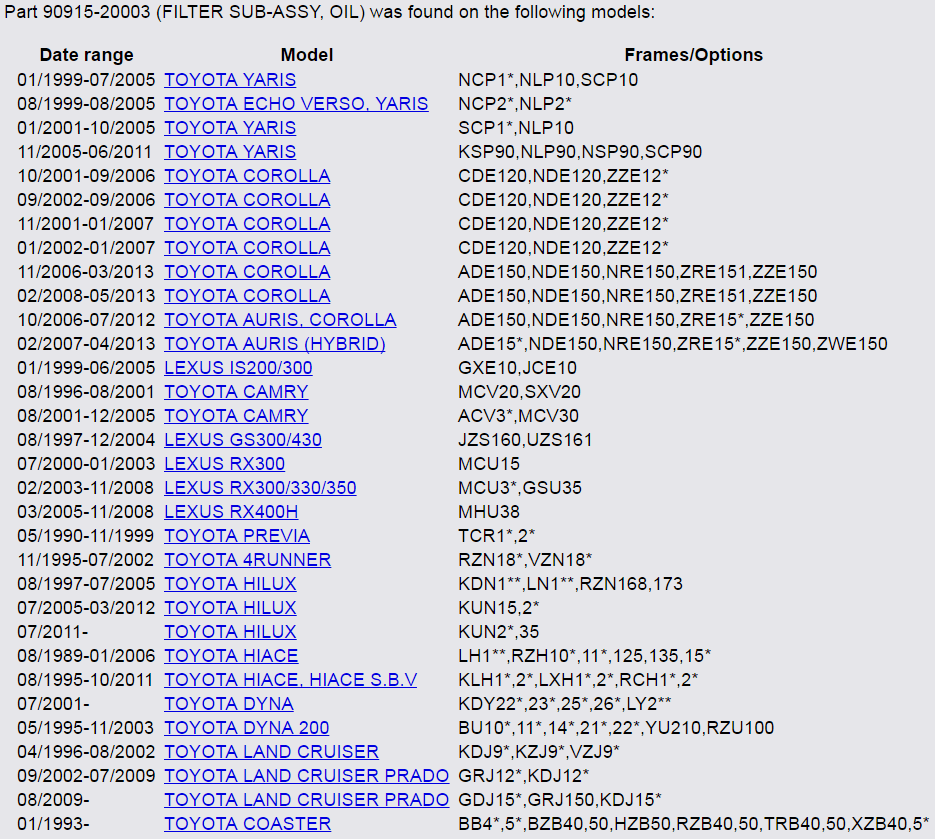Click frames text JZS160,UZS161

(525, 439)
